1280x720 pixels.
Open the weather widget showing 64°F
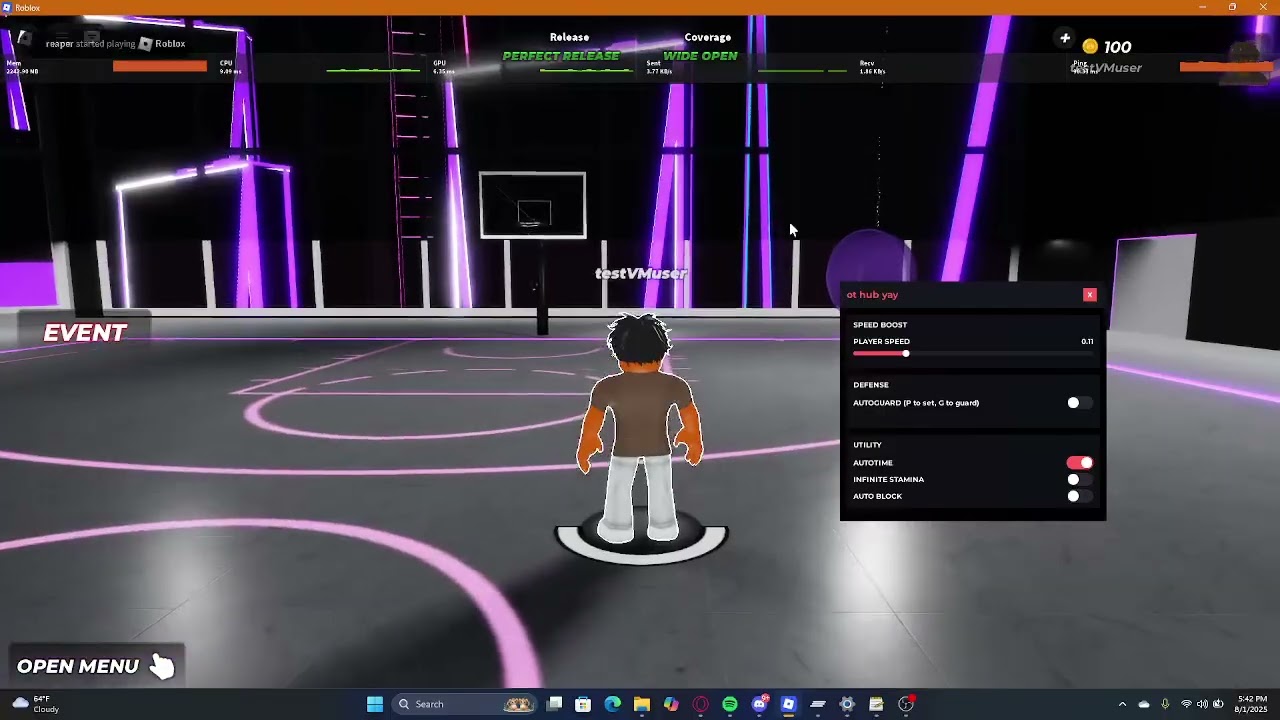click(x=36, y=704)
